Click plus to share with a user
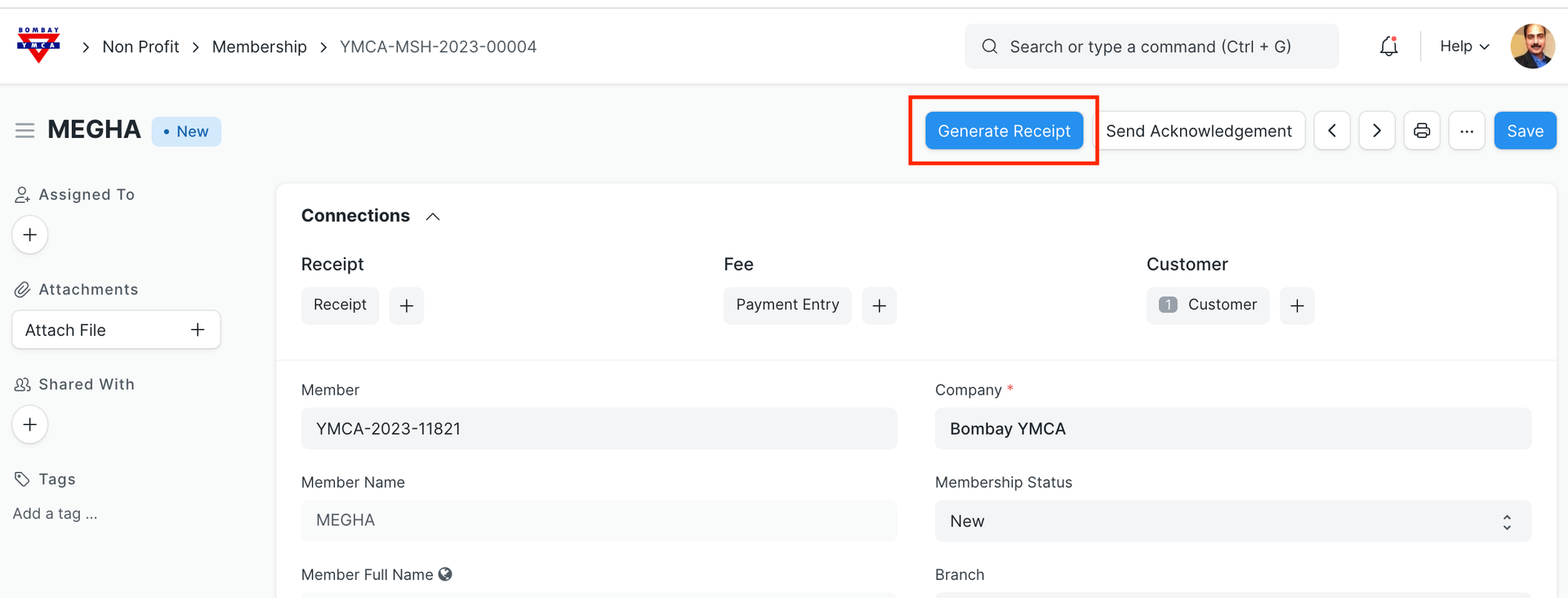The width and height of the screenshot is (1568, 598). point(30,425)
